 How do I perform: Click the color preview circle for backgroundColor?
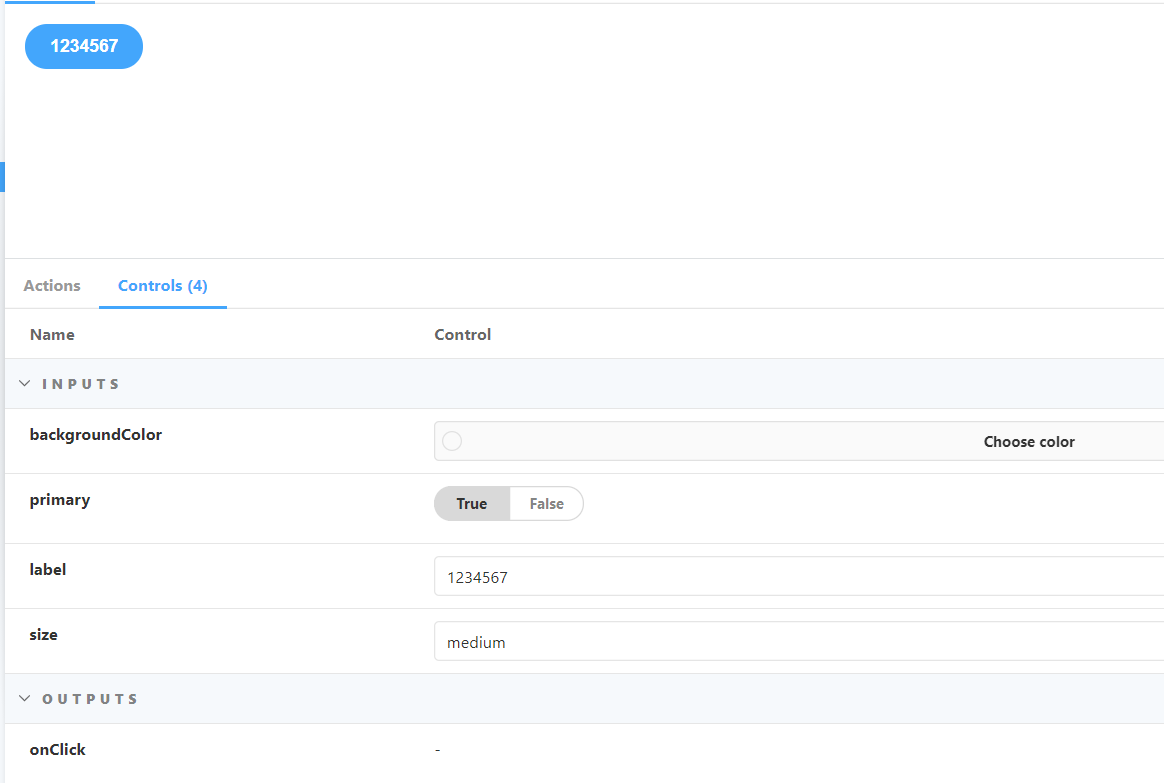[x=452, y=441]
